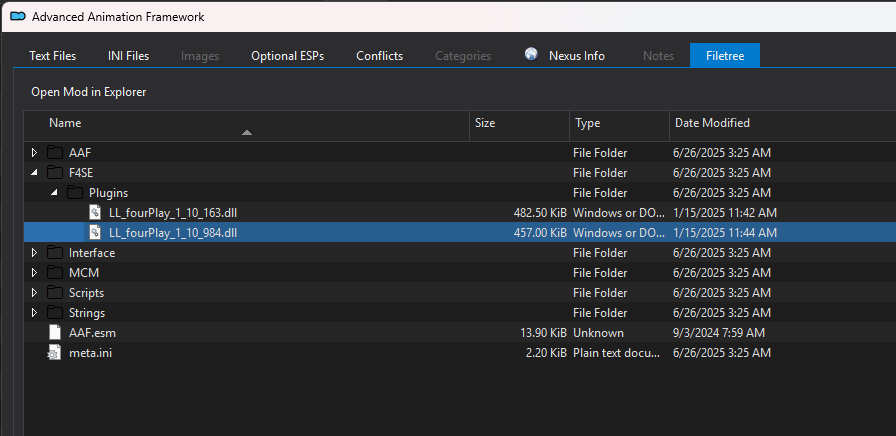The image size is (896, 436).
Task: Click the Unknown type cell
Action: point(598,333)
